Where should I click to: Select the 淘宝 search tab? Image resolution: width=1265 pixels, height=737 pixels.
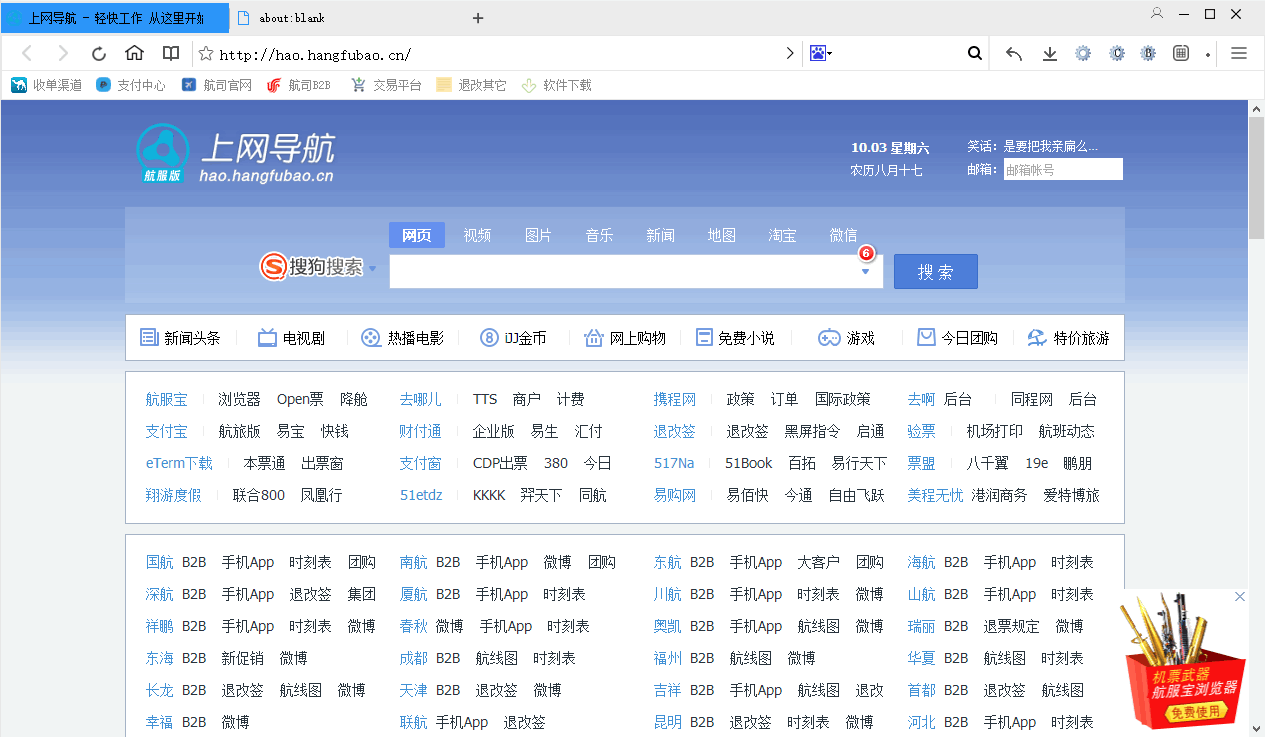click(x=782, y=235)
